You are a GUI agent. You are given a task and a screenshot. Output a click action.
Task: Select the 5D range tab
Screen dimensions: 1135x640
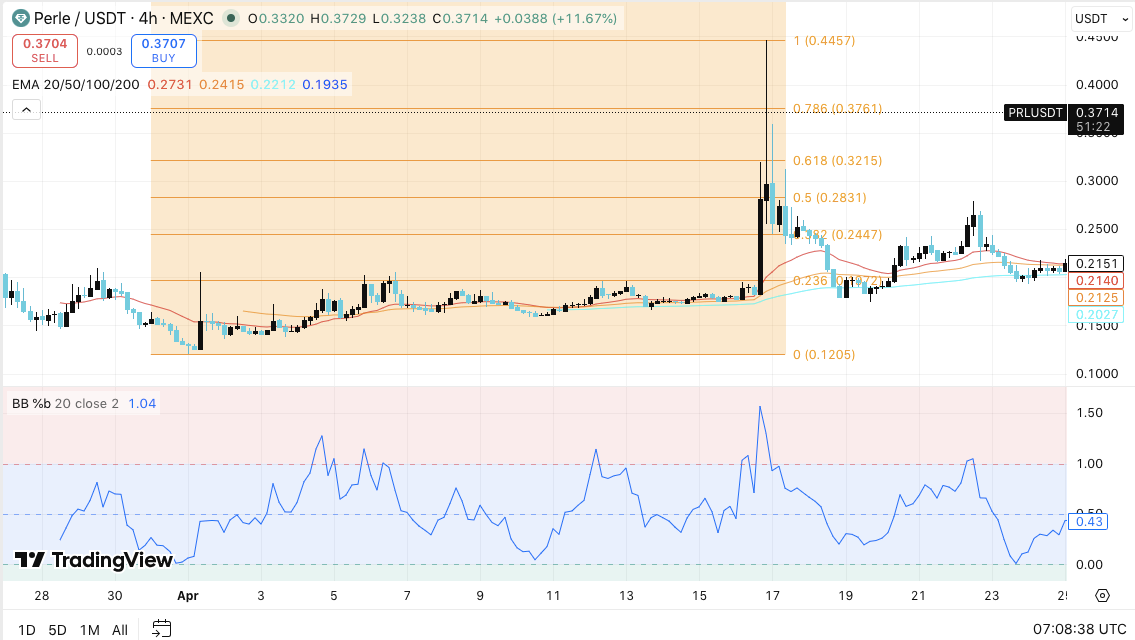pyautogui.click(x=56, y=630)
